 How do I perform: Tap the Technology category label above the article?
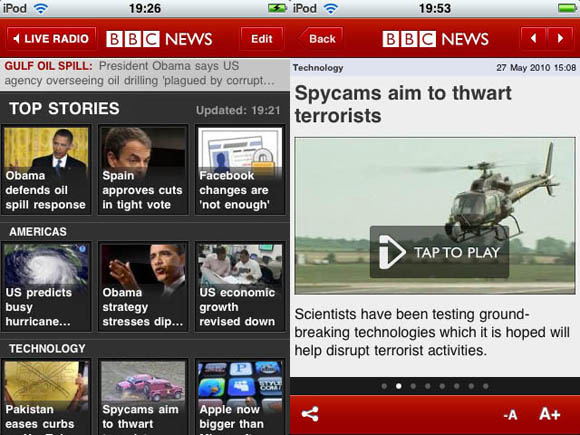pos(318,68)
